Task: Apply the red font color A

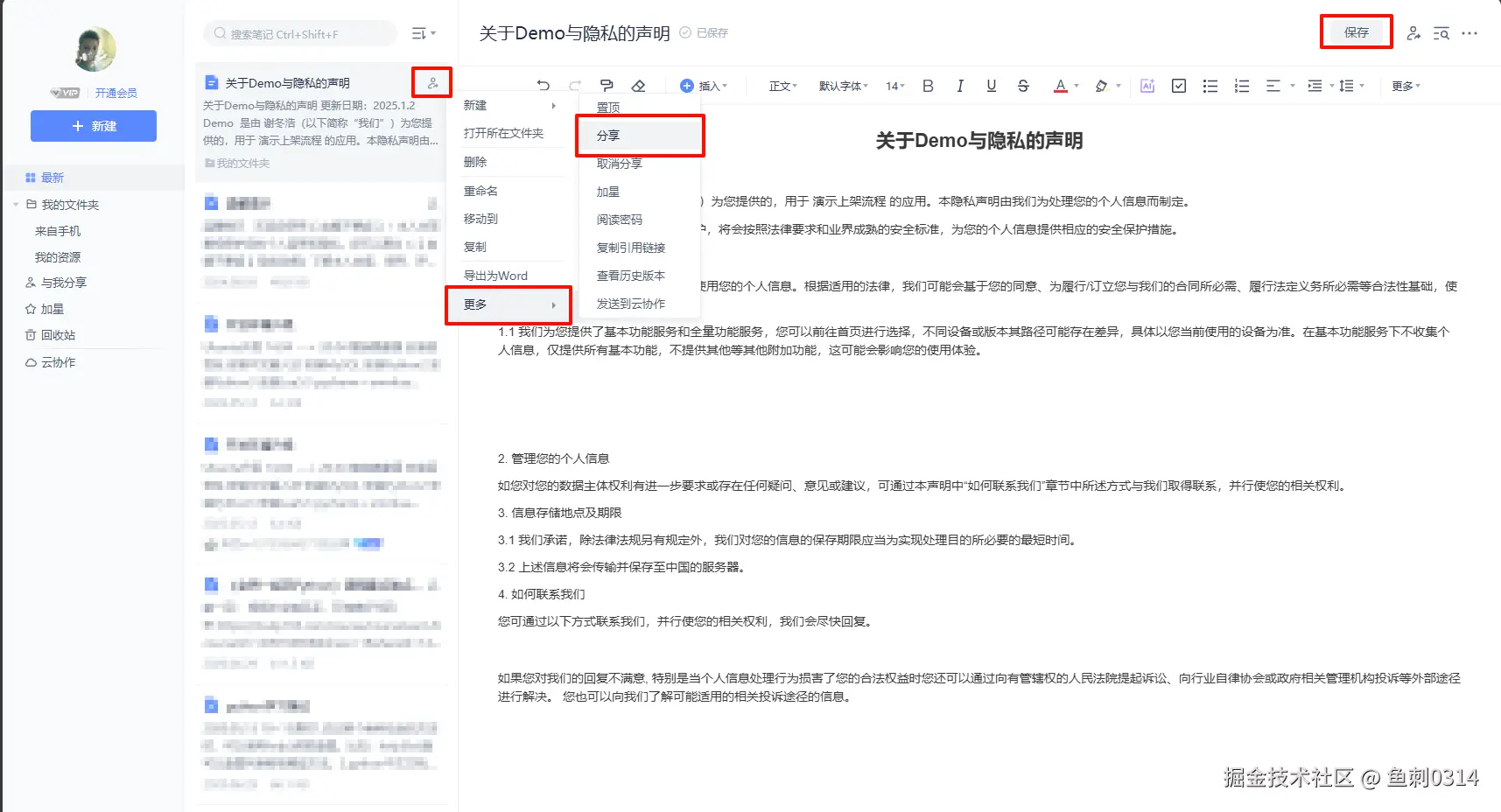Action: (x=1060, y=86)
